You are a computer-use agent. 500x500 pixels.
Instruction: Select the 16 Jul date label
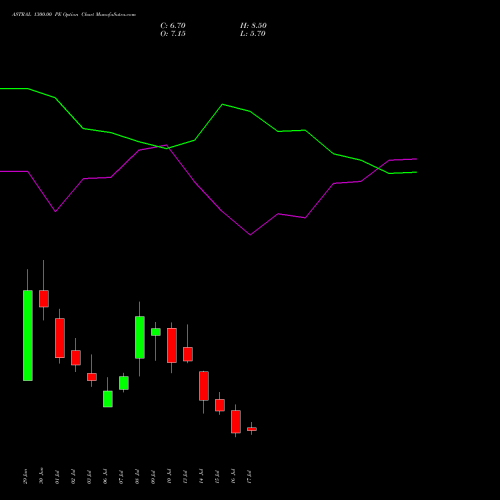234,477
